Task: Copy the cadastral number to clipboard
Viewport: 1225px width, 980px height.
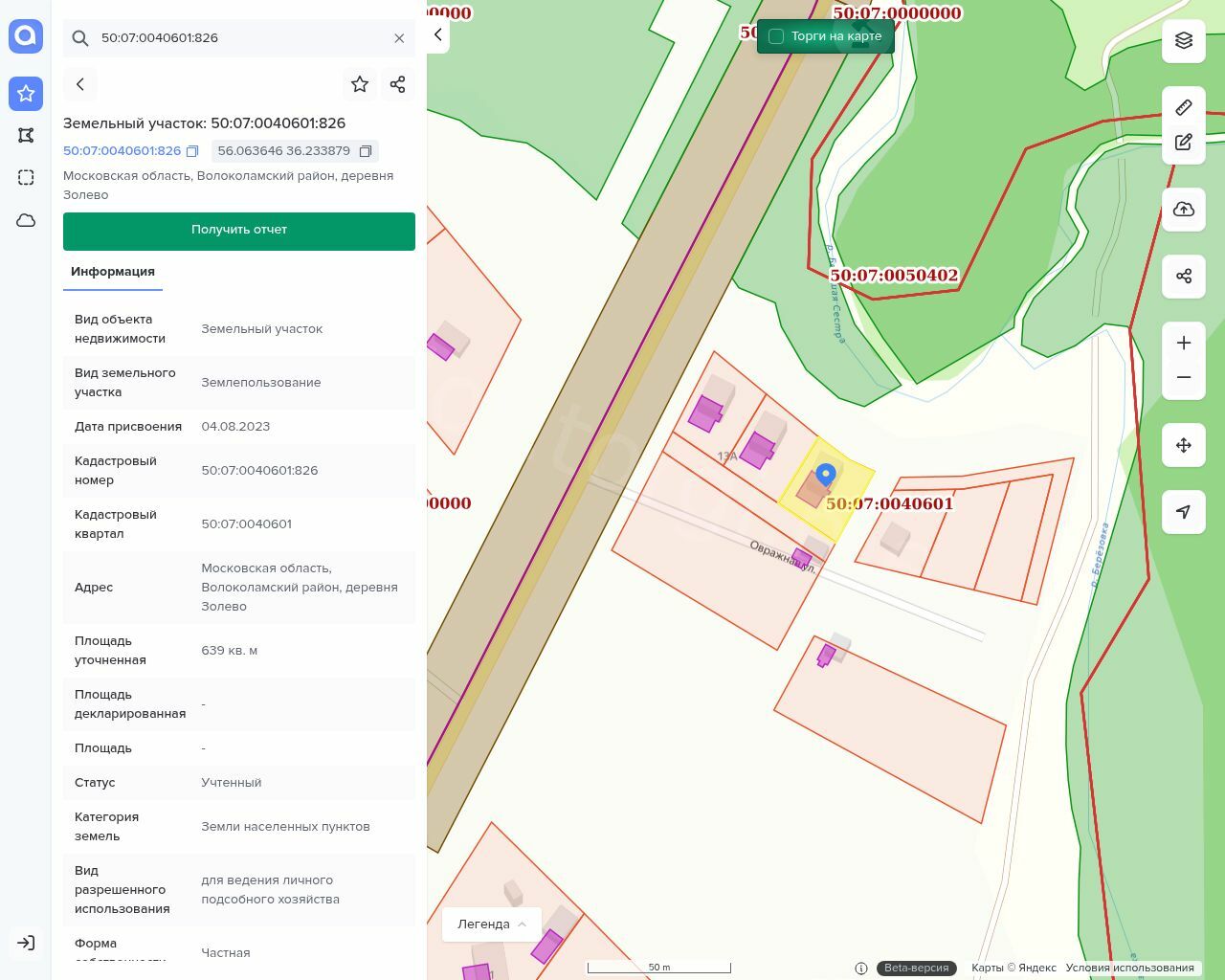Action: (192, 151)
